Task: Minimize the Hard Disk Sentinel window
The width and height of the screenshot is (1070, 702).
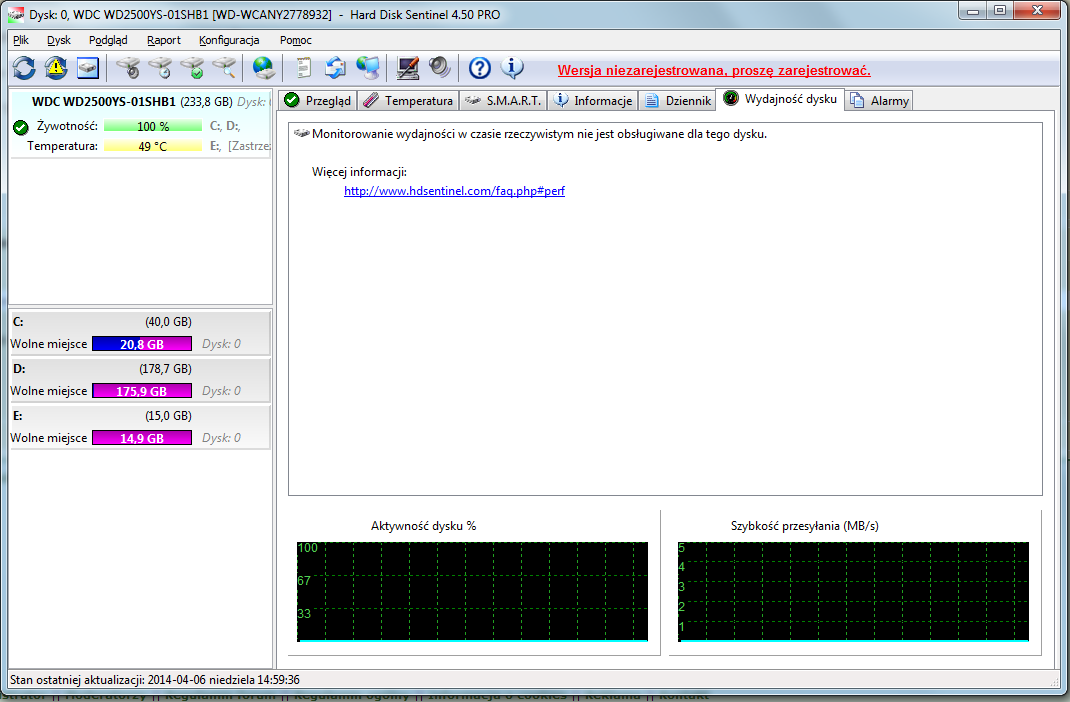Action: pos(972,11)
